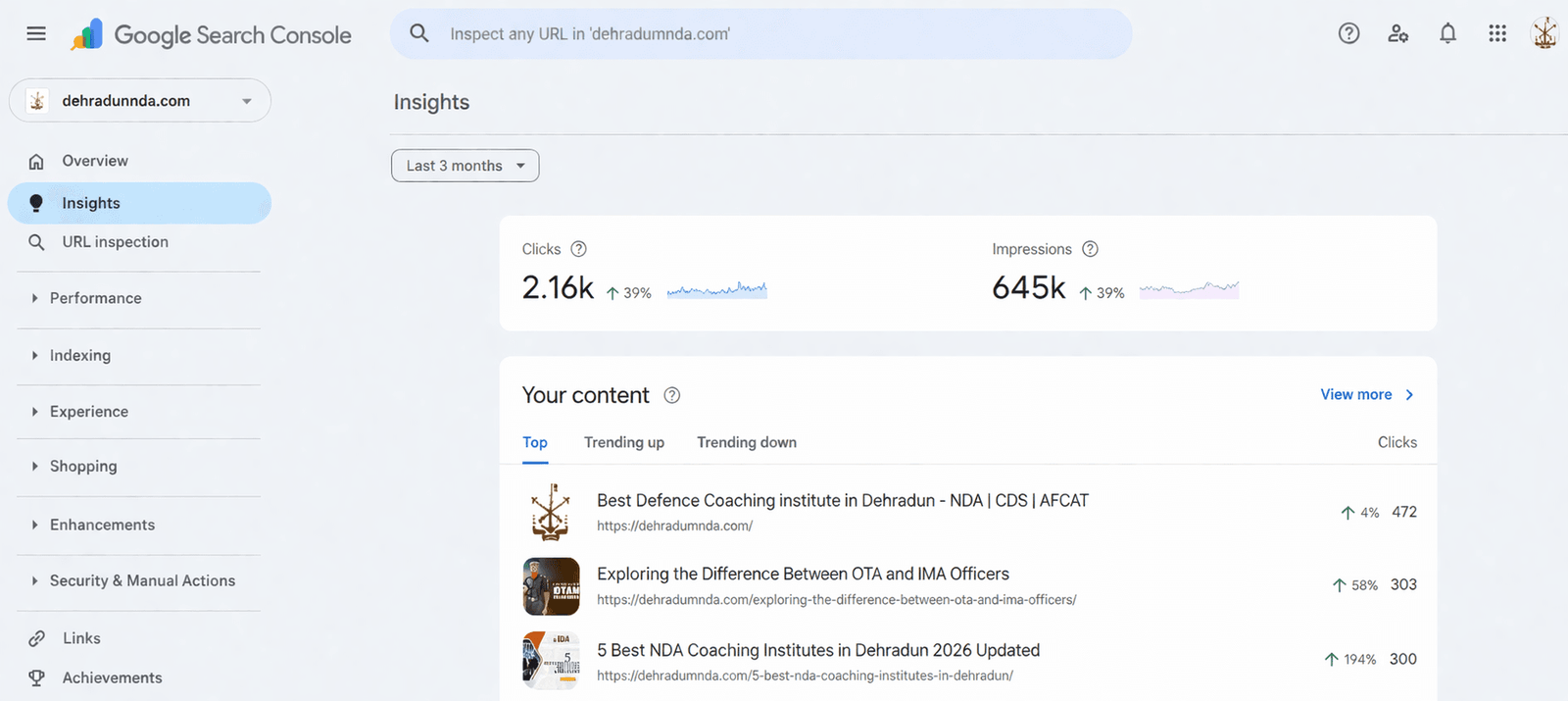Screen dimensions: 1568x701
Task: Open the dehradunnda.com property selector
Action: click(140, 101)
